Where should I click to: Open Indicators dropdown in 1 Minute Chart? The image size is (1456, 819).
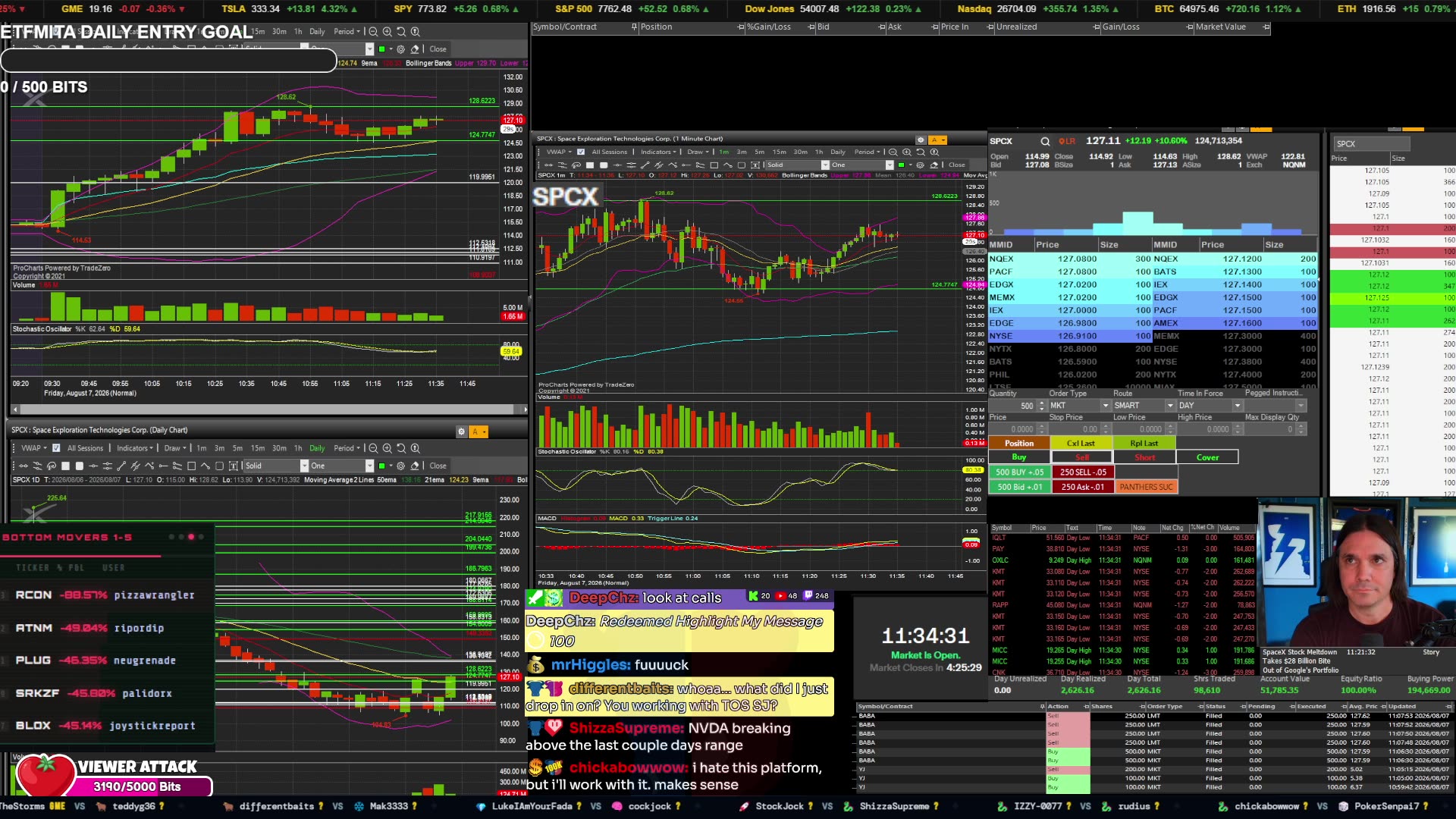click(x=658, y=152)
